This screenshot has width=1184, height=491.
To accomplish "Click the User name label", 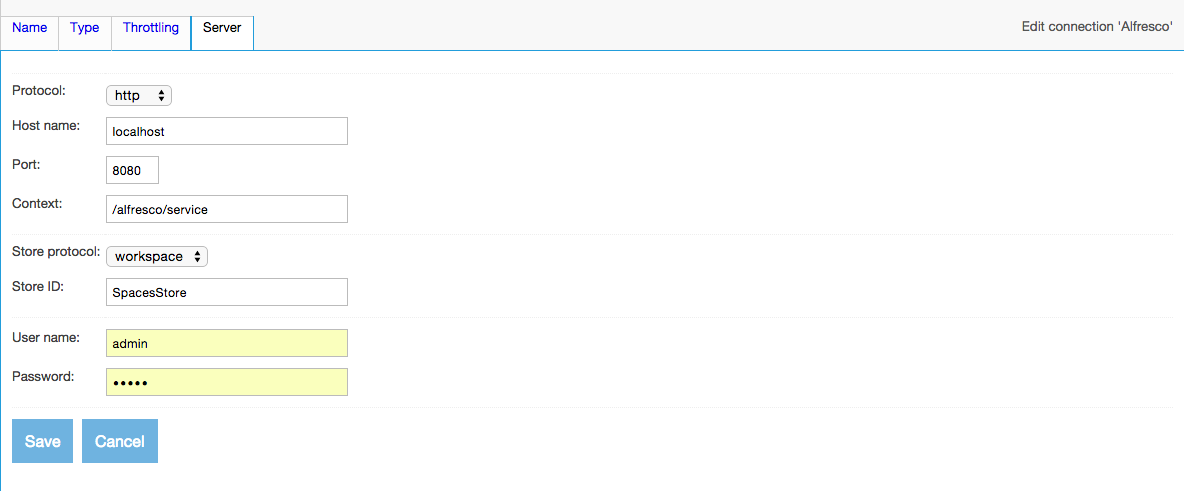I will coord(46,337).
